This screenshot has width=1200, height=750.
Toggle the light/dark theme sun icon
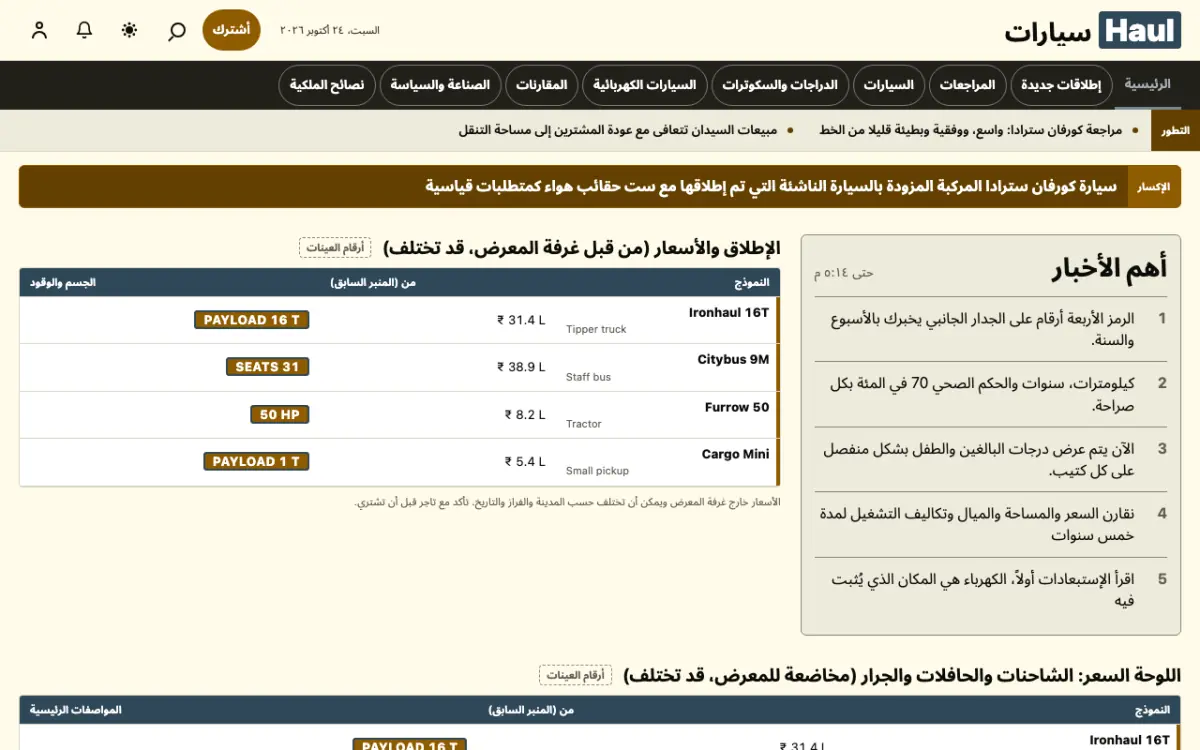pyautogui.click(x=130, y=30)
